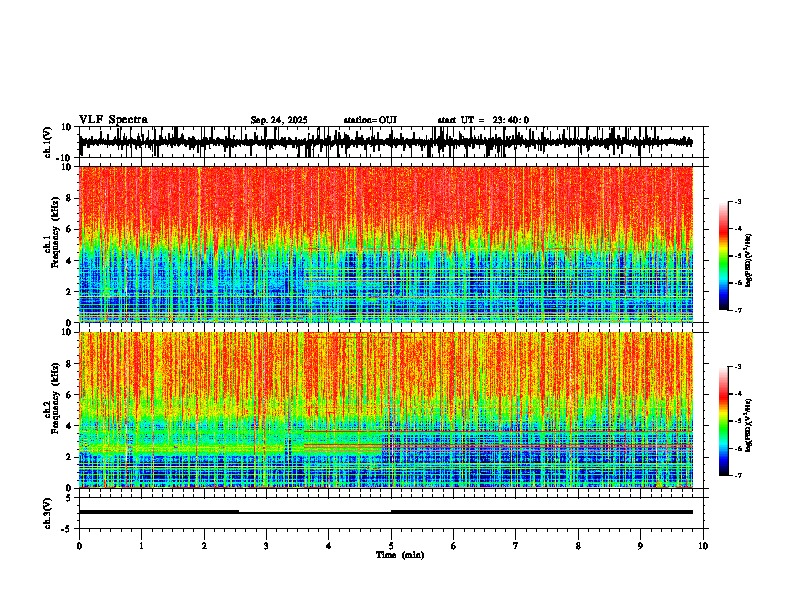Click the thin segment of the ch.3 trace
Viewport: 792px width, 612px height.
tap(315, 512)
